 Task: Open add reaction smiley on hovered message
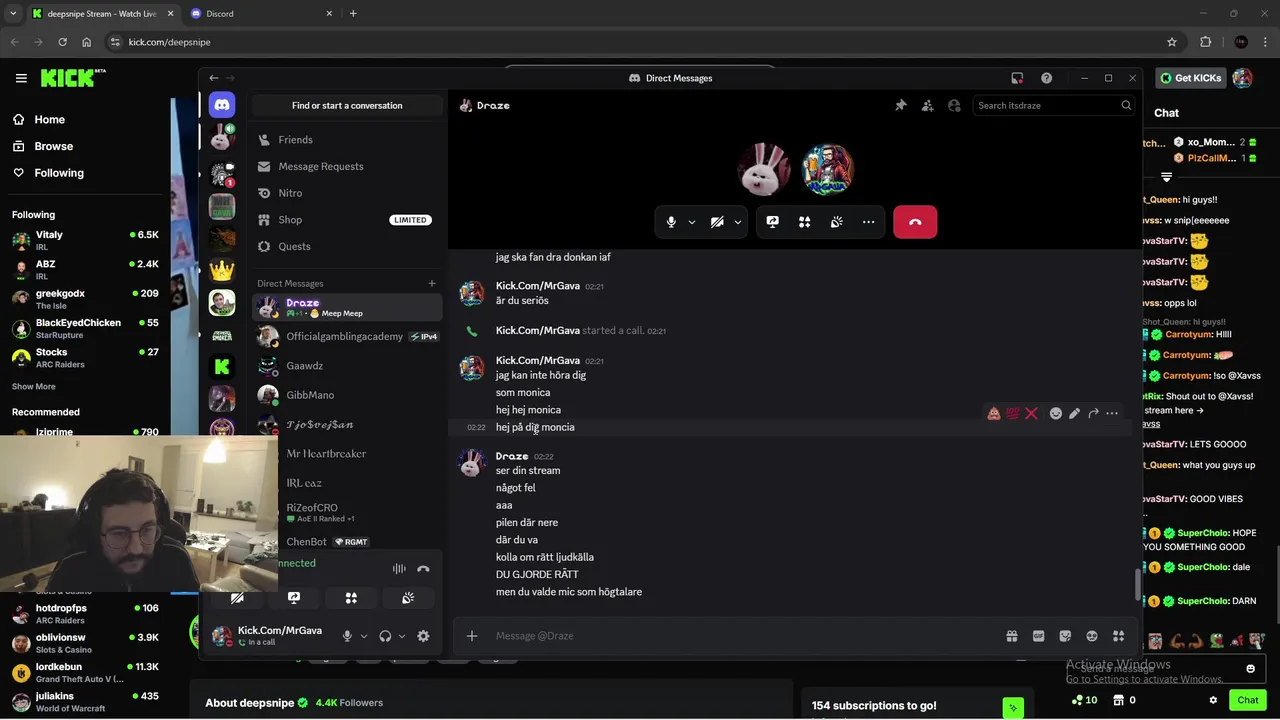click(x=1055, y=413)
